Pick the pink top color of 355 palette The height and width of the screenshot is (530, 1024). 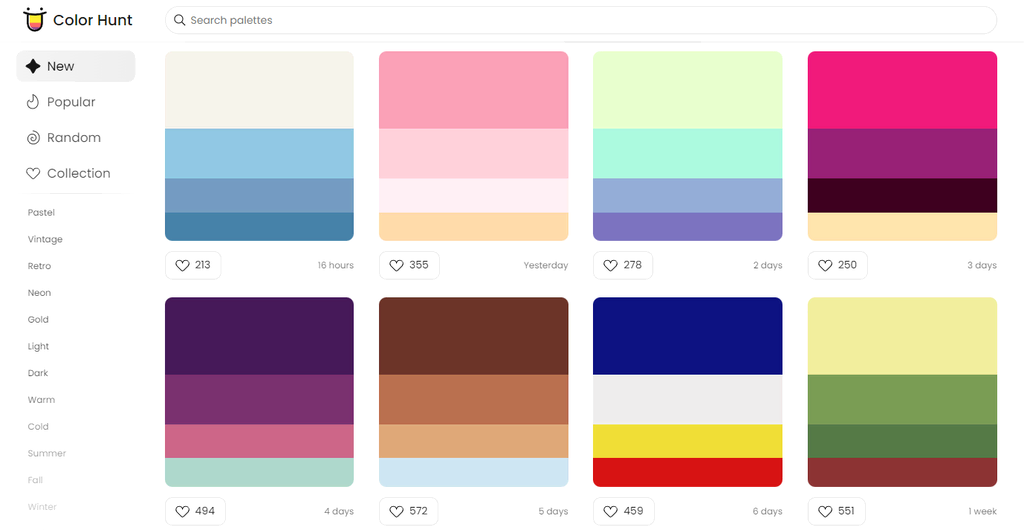[473, 90]
